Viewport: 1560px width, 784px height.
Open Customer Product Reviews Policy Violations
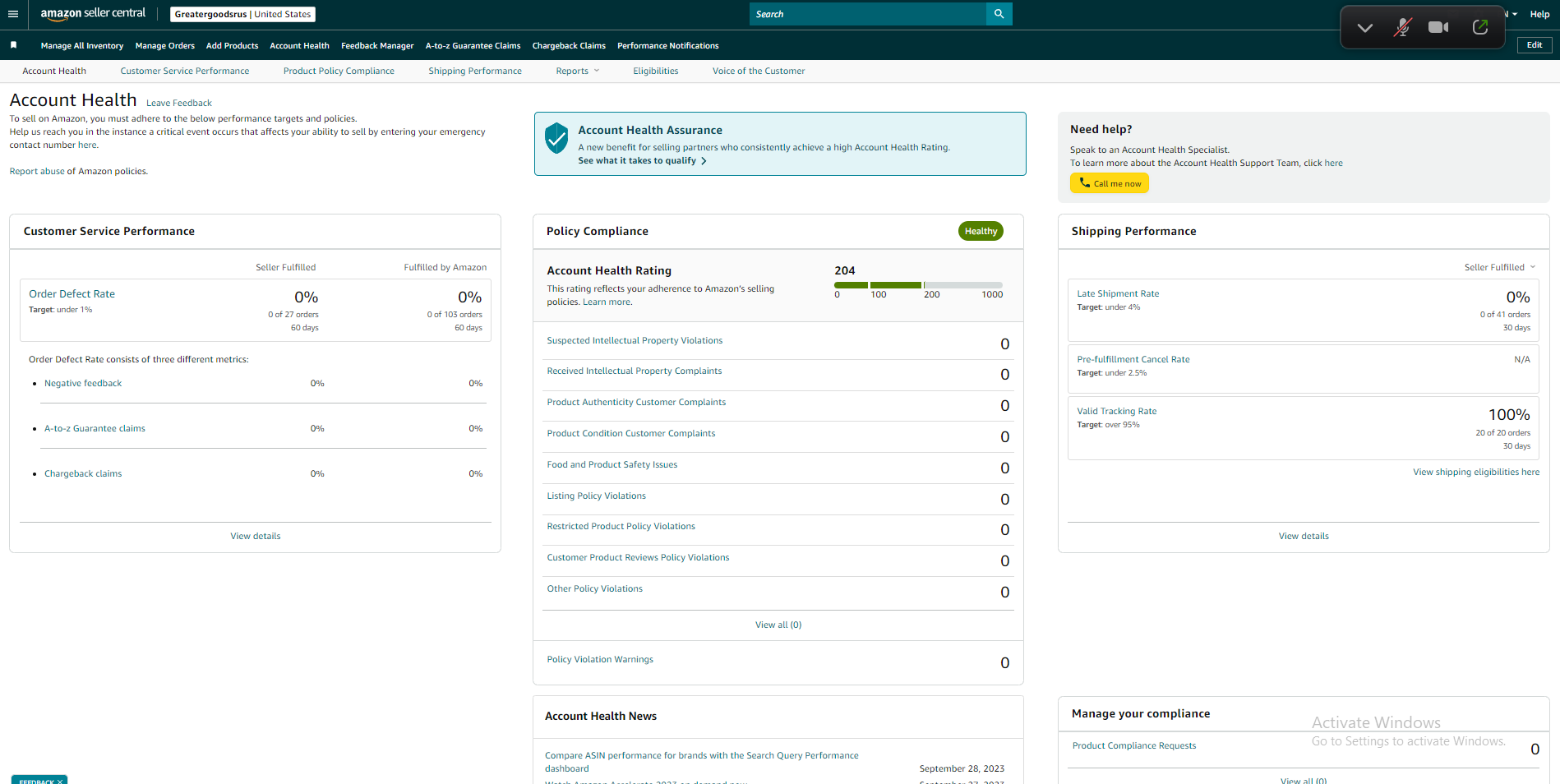[x=639, y=558]
